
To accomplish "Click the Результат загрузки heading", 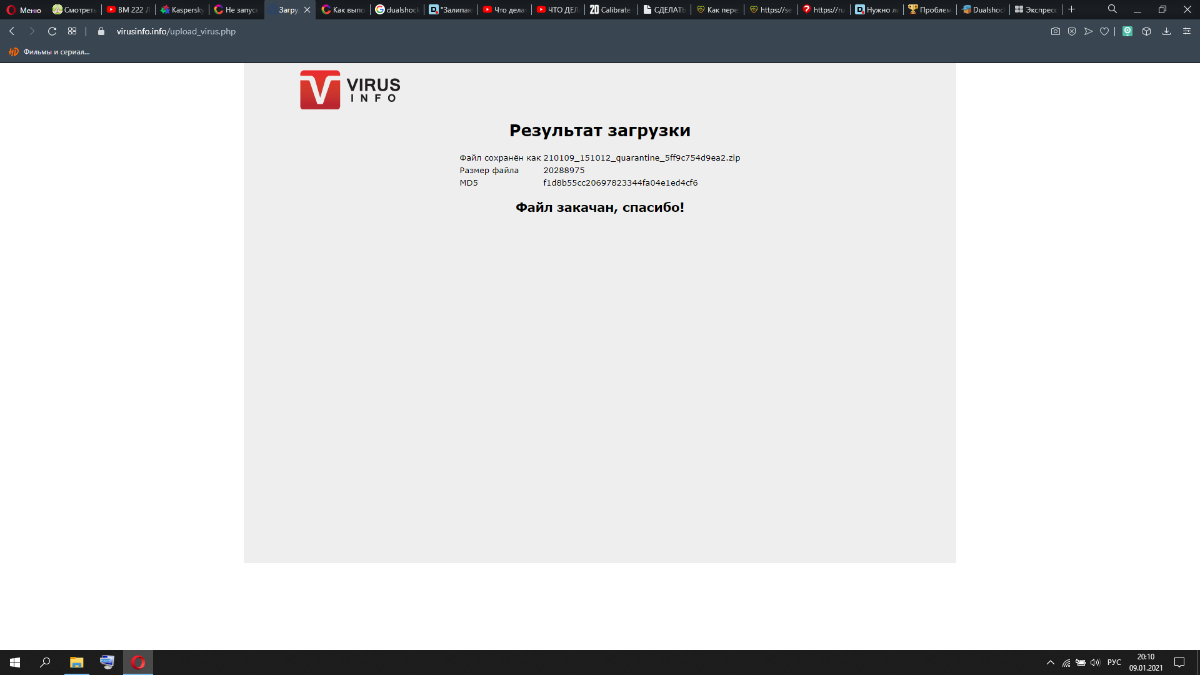I will click(x=600, y=130).
